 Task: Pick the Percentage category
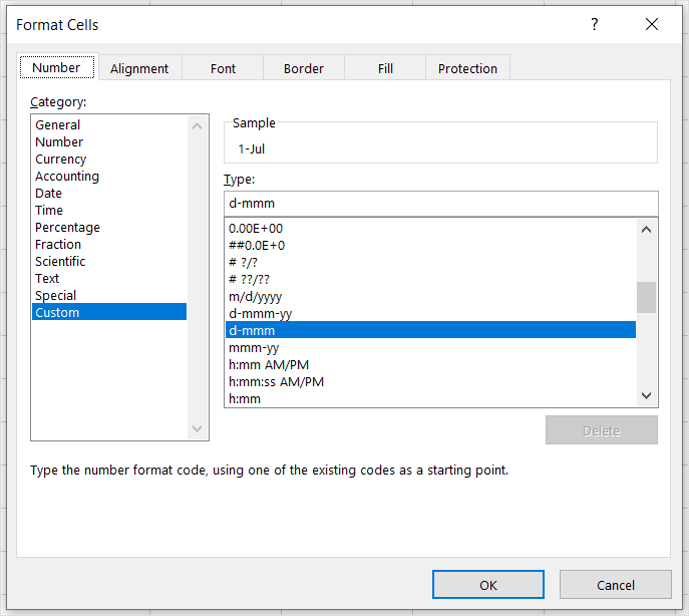click(67, 227)
